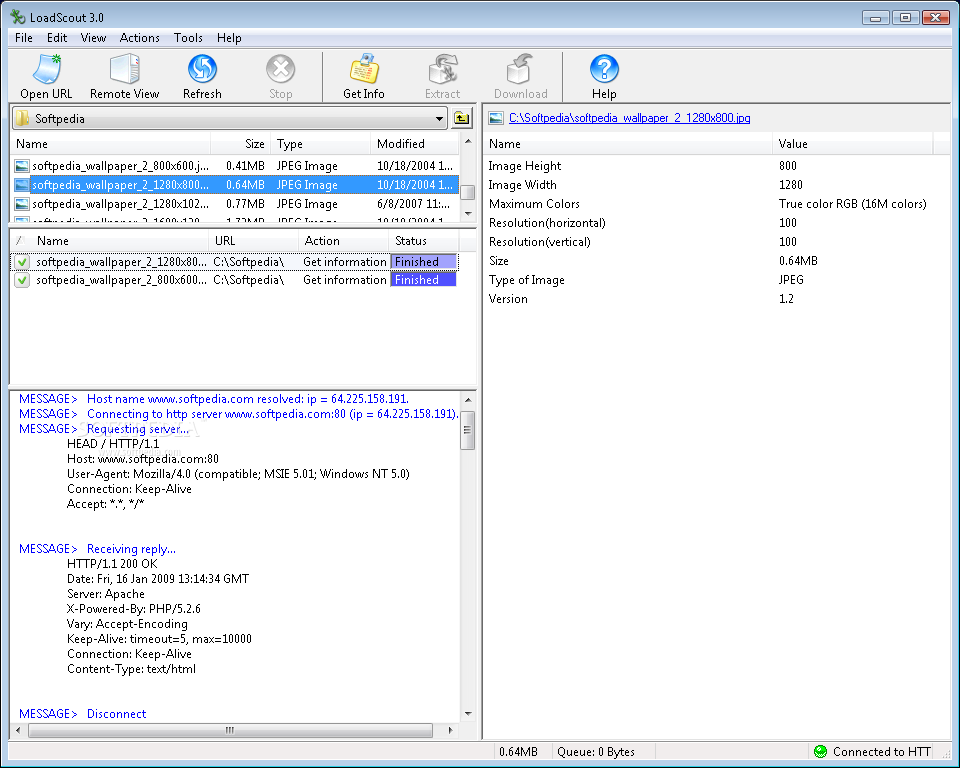960x768 pixels.
Task: Open the softpedia_wallpaper_2_1280x800.jpg path link
Action: (x=629, y=118)
